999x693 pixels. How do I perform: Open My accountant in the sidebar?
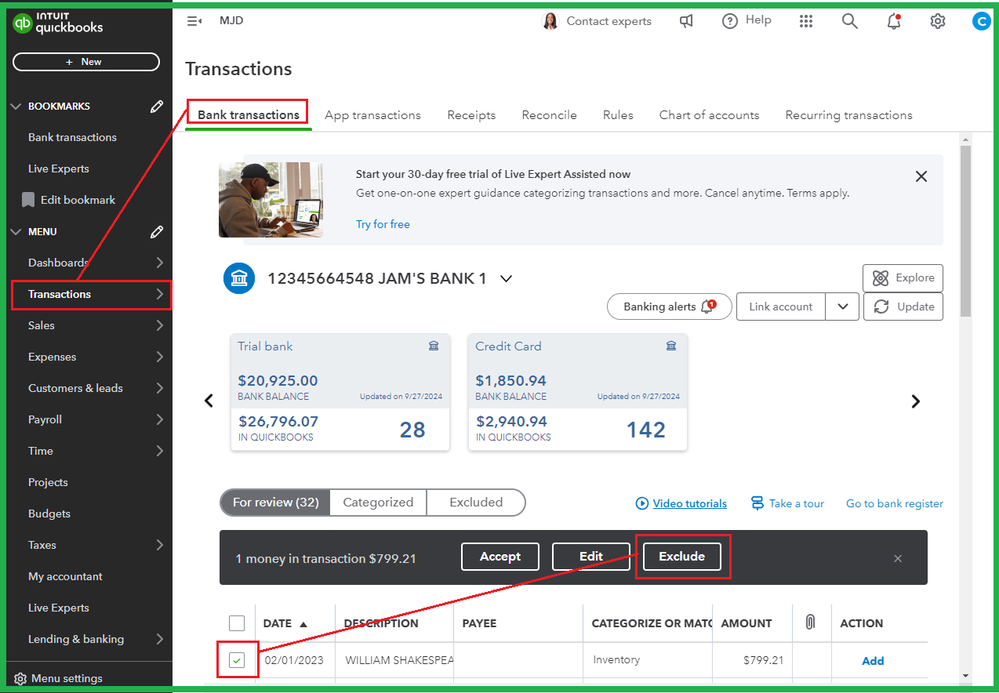pyautogui.click(x=65, y=576)
